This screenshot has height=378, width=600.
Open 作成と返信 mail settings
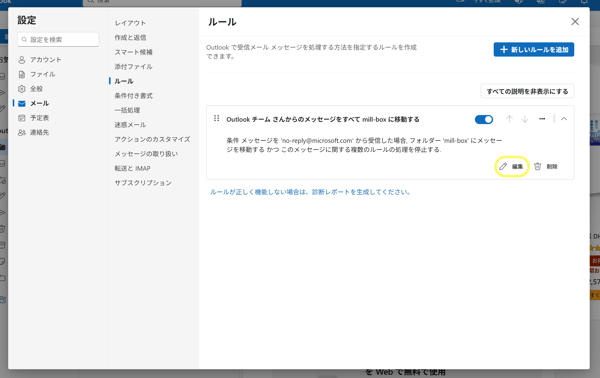[130, 37]
